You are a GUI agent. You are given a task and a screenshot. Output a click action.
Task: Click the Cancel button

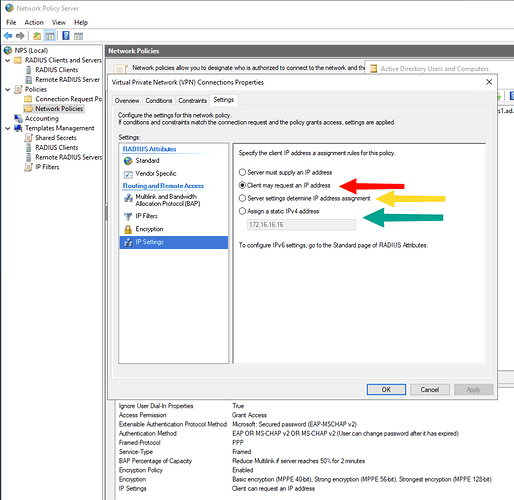click(x=430, y=389)
